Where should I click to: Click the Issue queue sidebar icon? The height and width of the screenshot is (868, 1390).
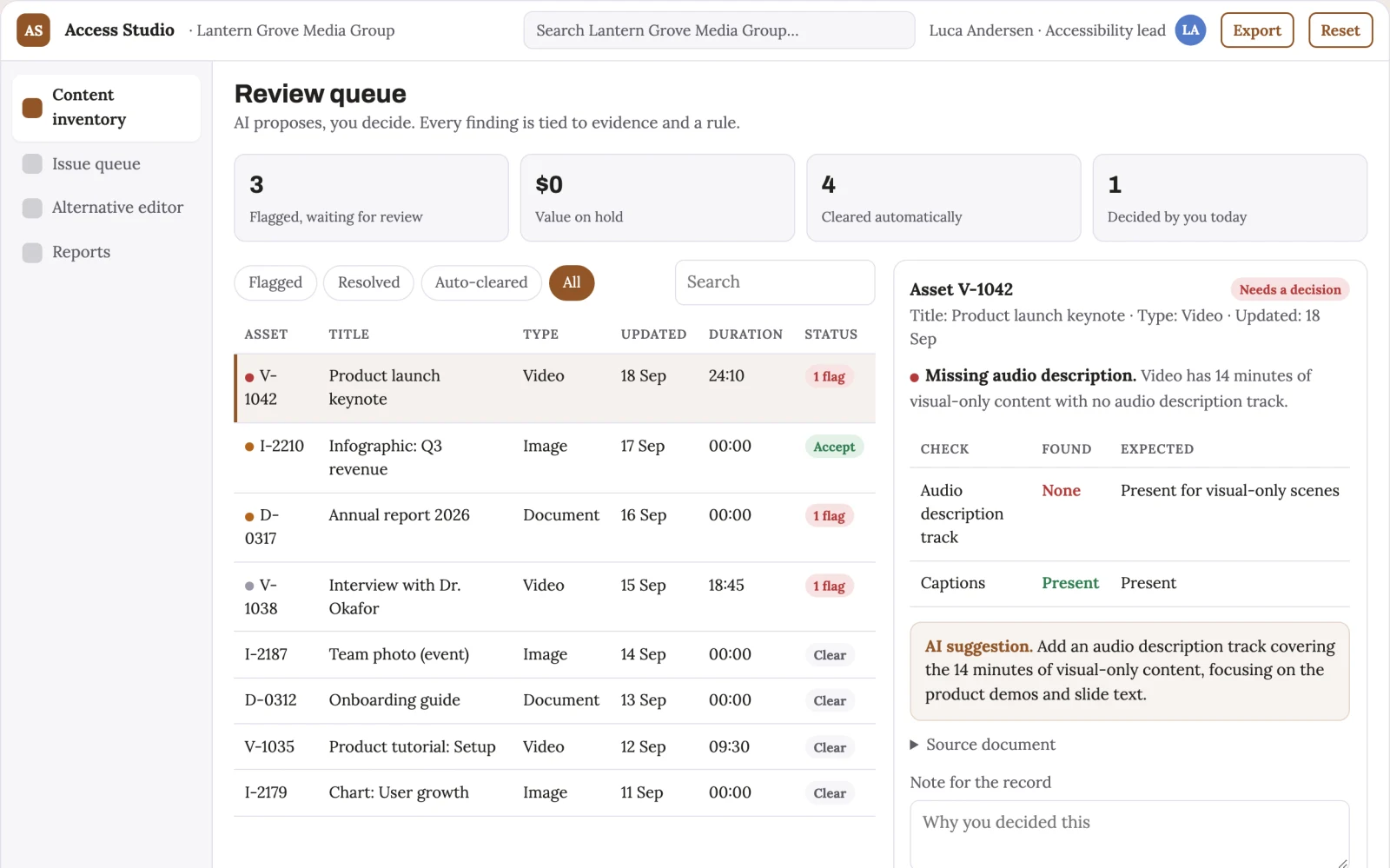coord(32,164)
